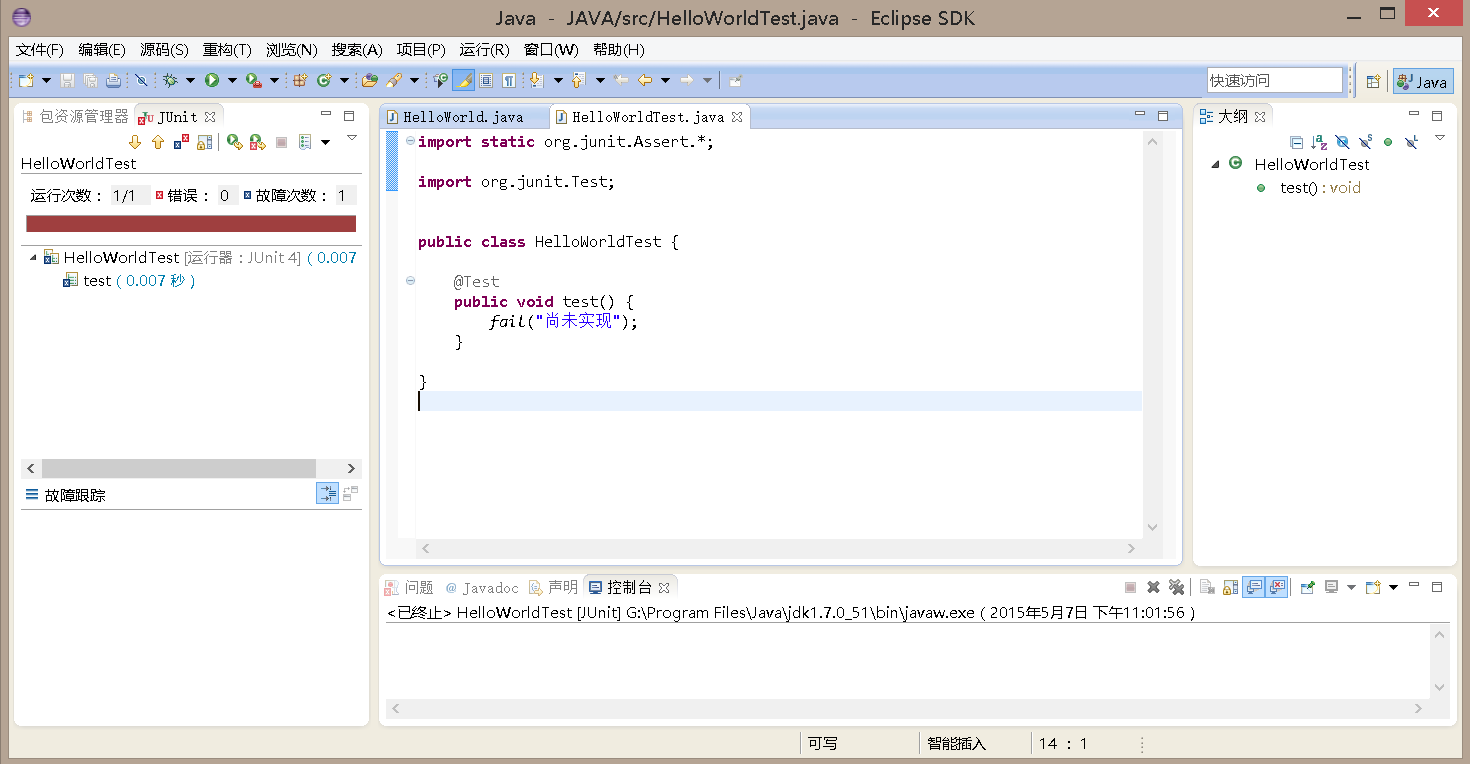The image size is (1470, 764).
Task: Click the Debug bug icon
Action: (170, 80)
